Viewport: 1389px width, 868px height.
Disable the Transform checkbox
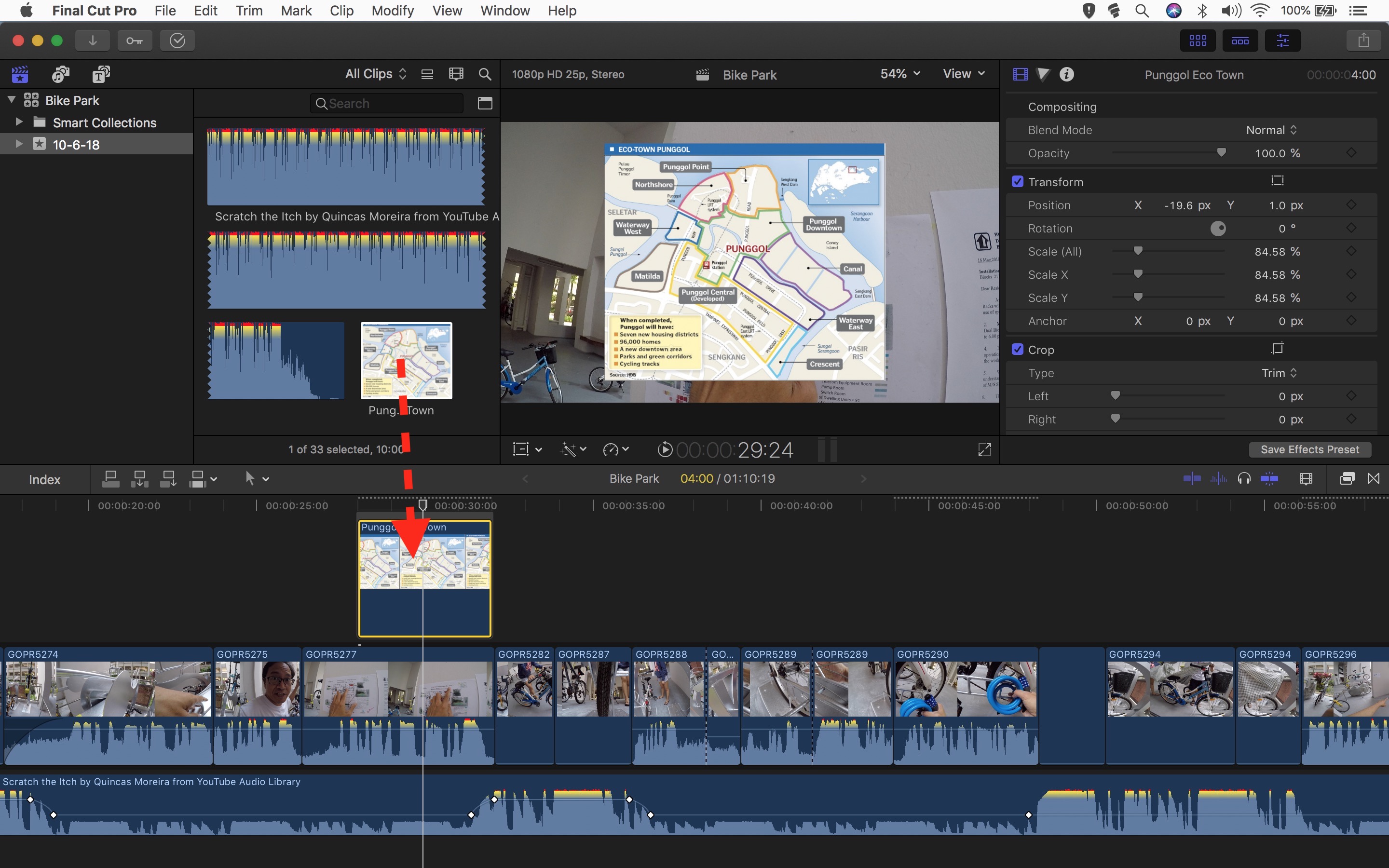click(x=1017, y=181)
